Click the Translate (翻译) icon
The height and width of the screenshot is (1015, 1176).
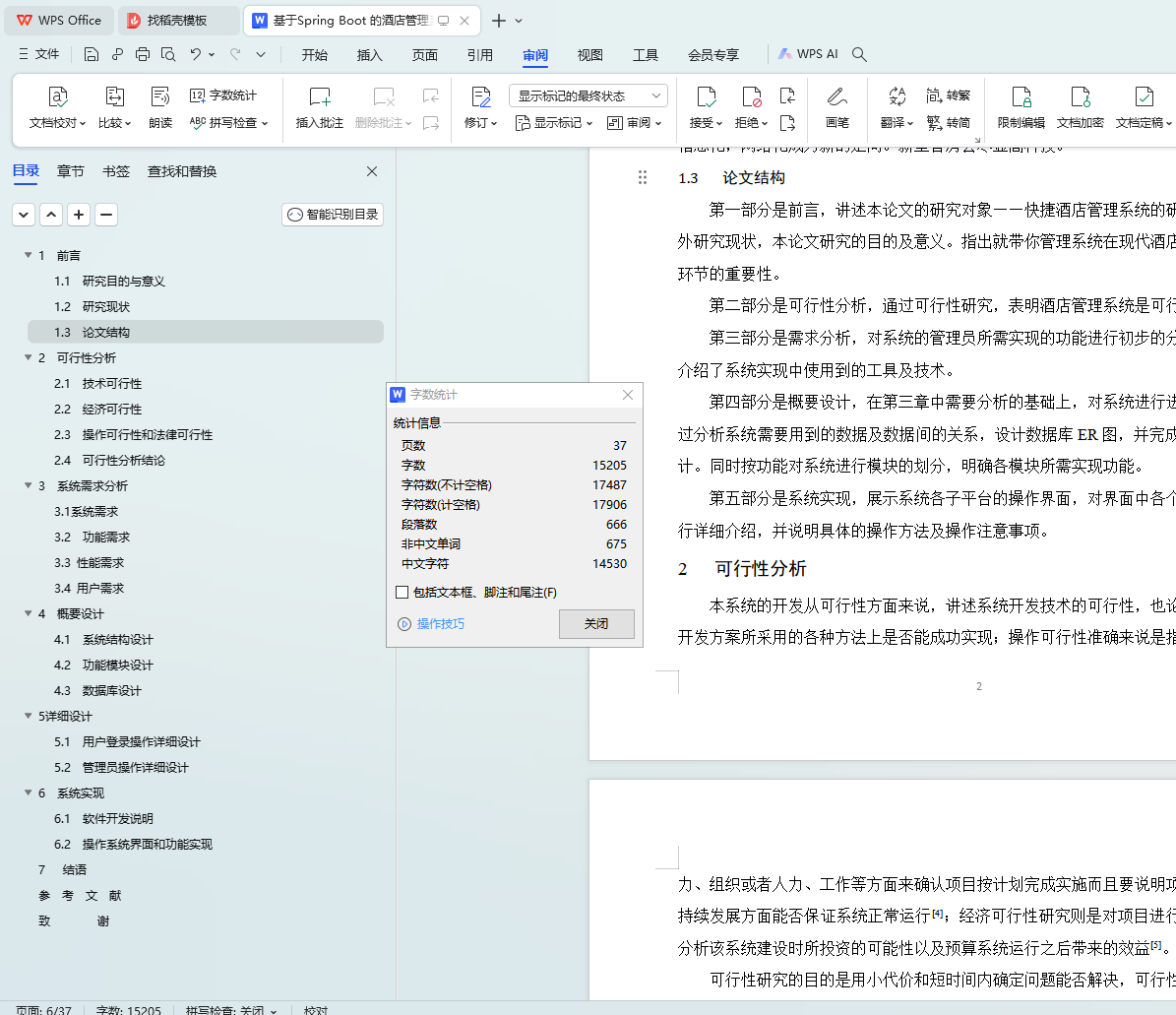[x=897, y=107]
